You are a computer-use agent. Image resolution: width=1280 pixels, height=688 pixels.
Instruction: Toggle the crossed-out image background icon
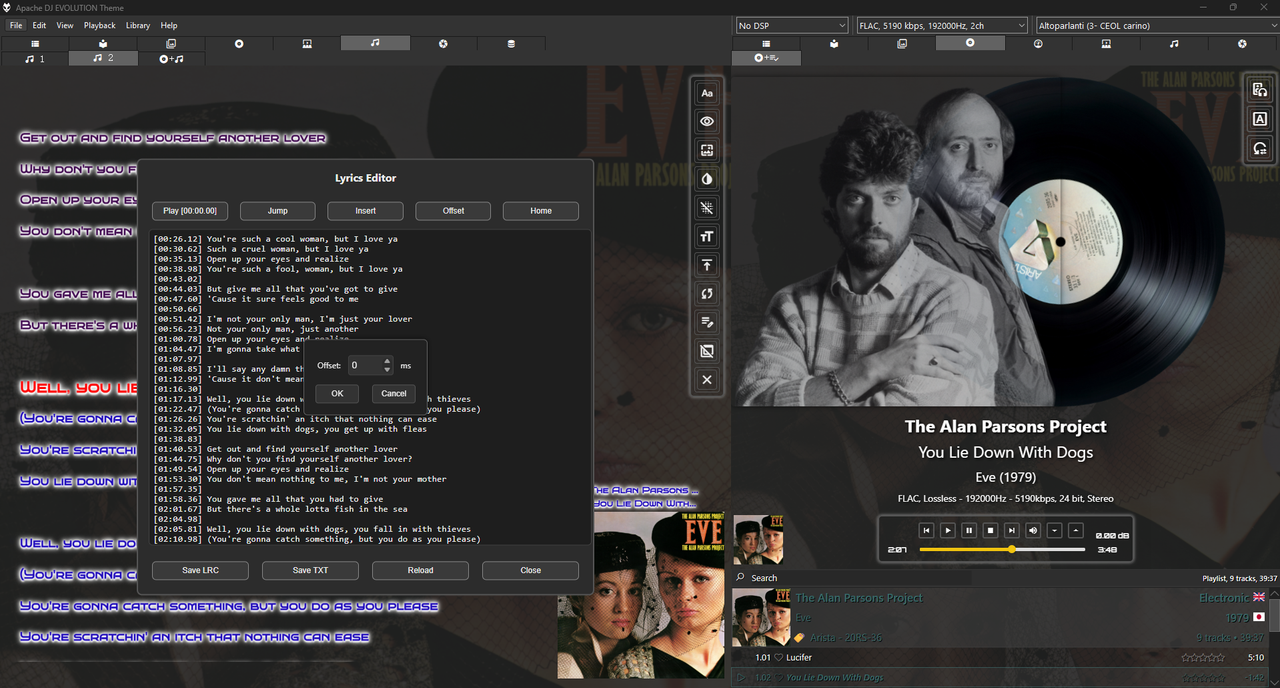[x=707, y=352]
